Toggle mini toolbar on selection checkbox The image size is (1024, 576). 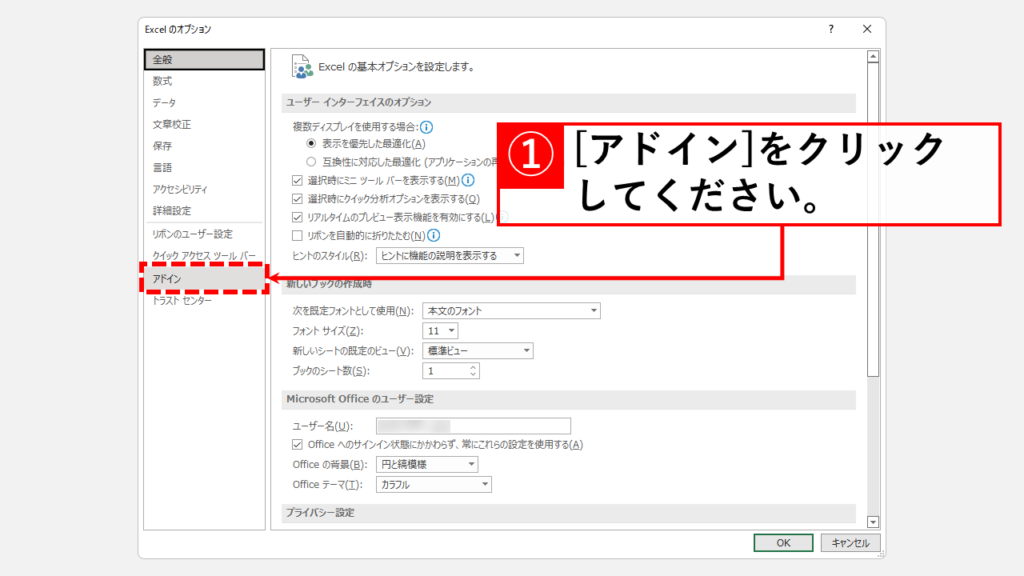297,181
